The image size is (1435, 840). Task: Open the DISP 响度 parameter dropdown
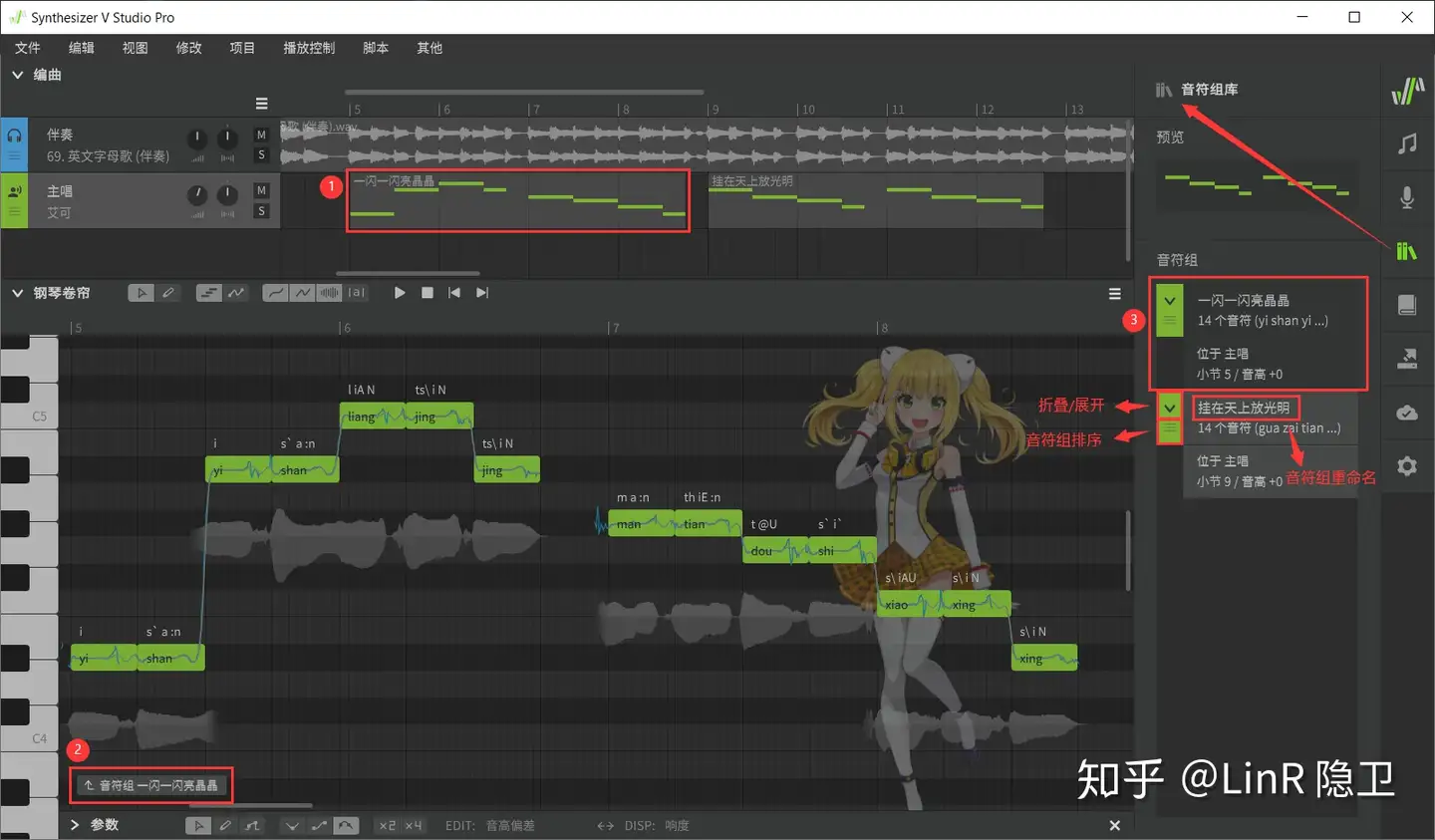tap(677, 825)
